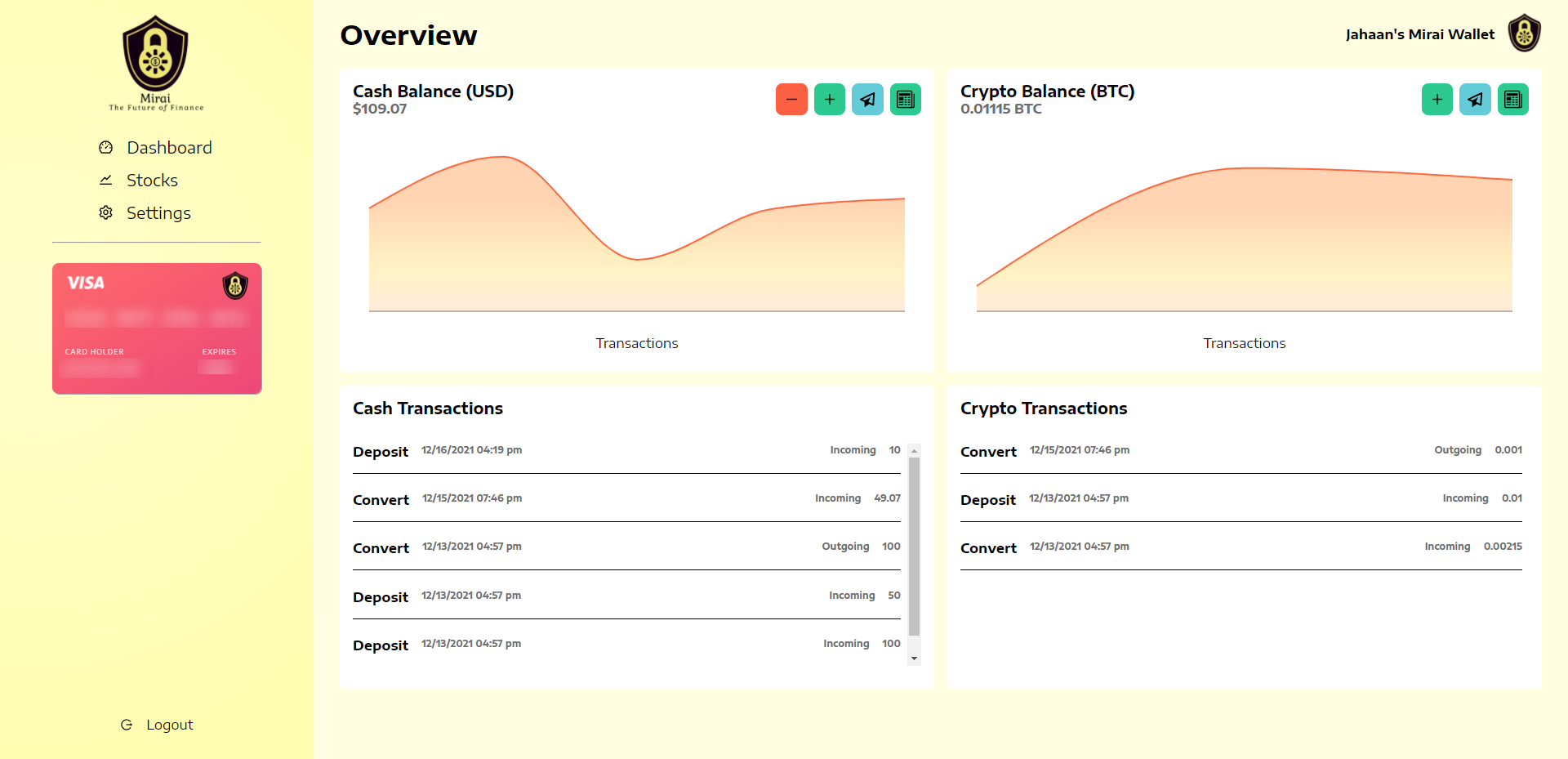Deposit crypto with the green plus button

coord(1437,100)
